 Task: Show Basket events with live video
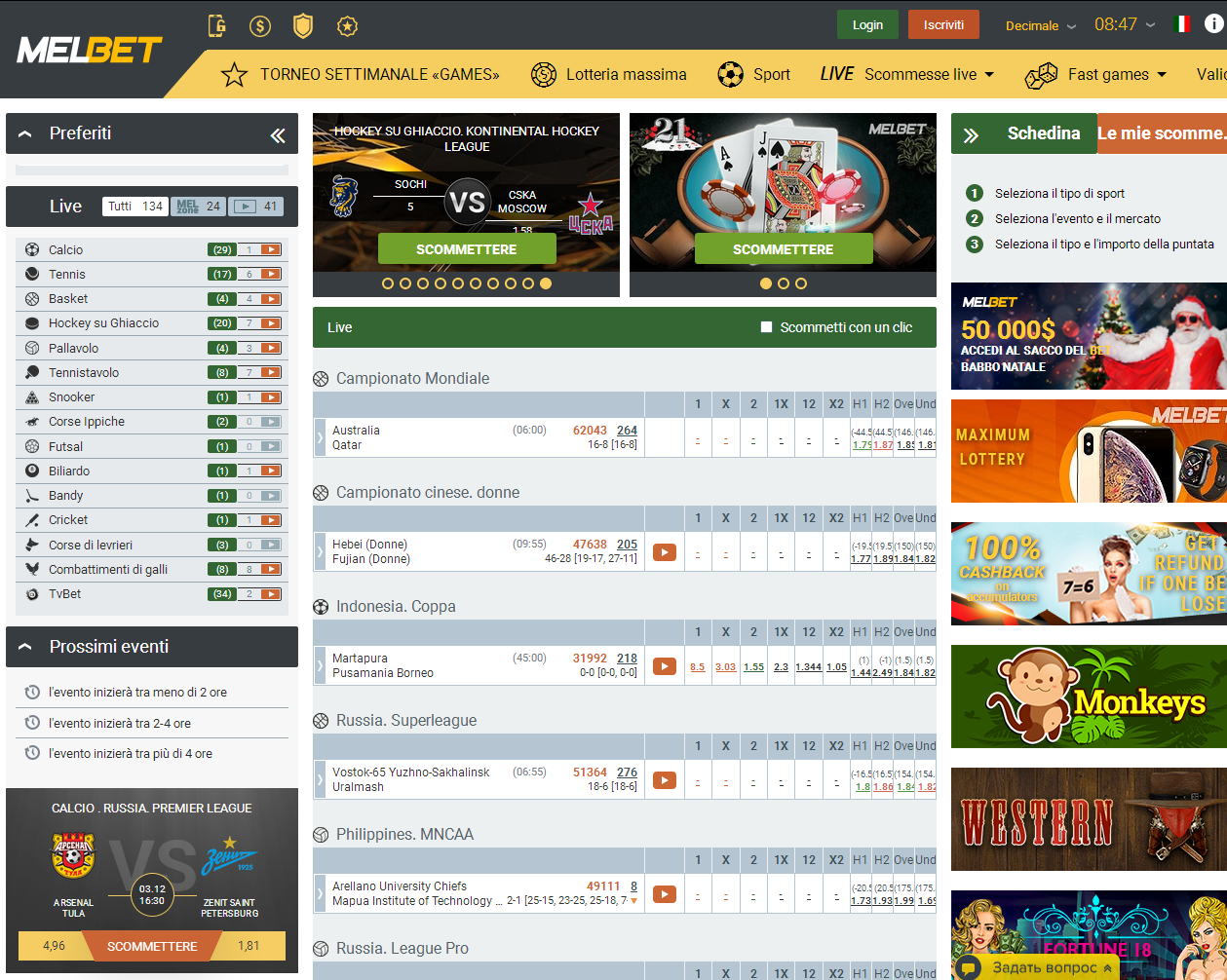270,298
